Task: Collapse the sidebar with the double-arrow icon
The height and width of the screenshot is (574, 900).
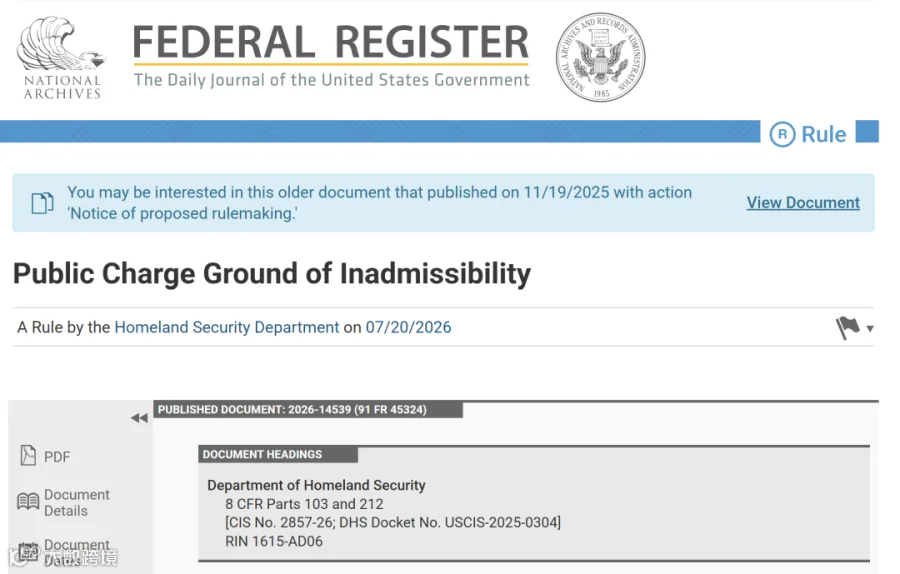Action: (x=139, y=418)
